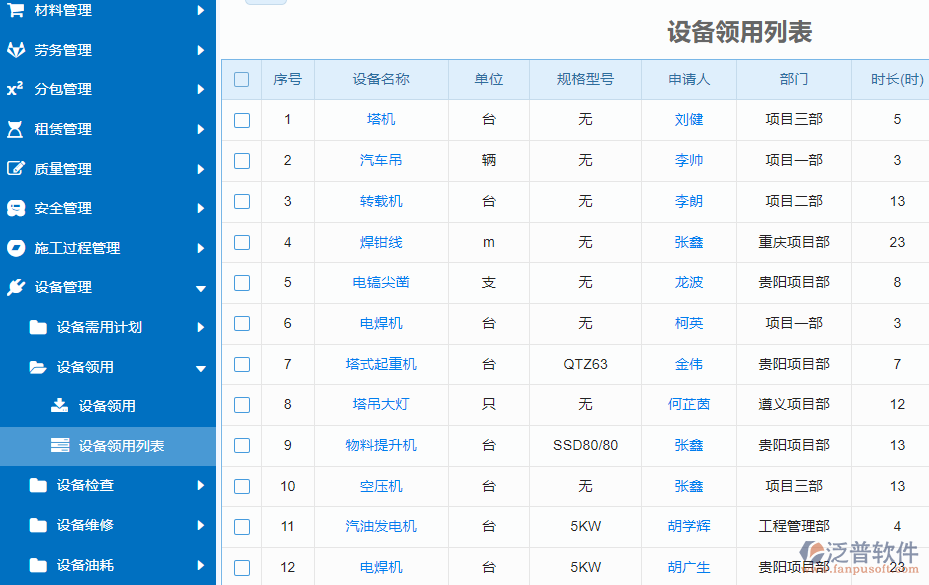Click the download icon beside 设备领用

60,406
